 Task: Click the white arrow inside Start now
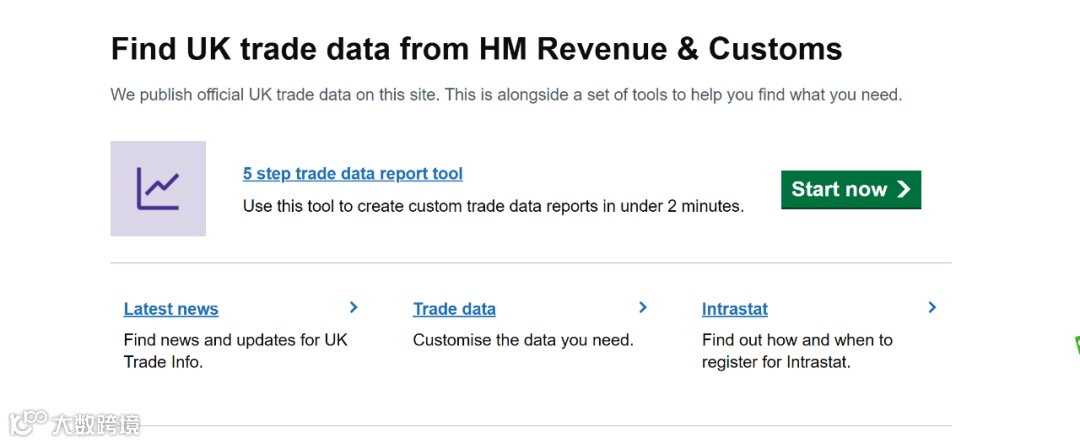[x=904, y=189]
